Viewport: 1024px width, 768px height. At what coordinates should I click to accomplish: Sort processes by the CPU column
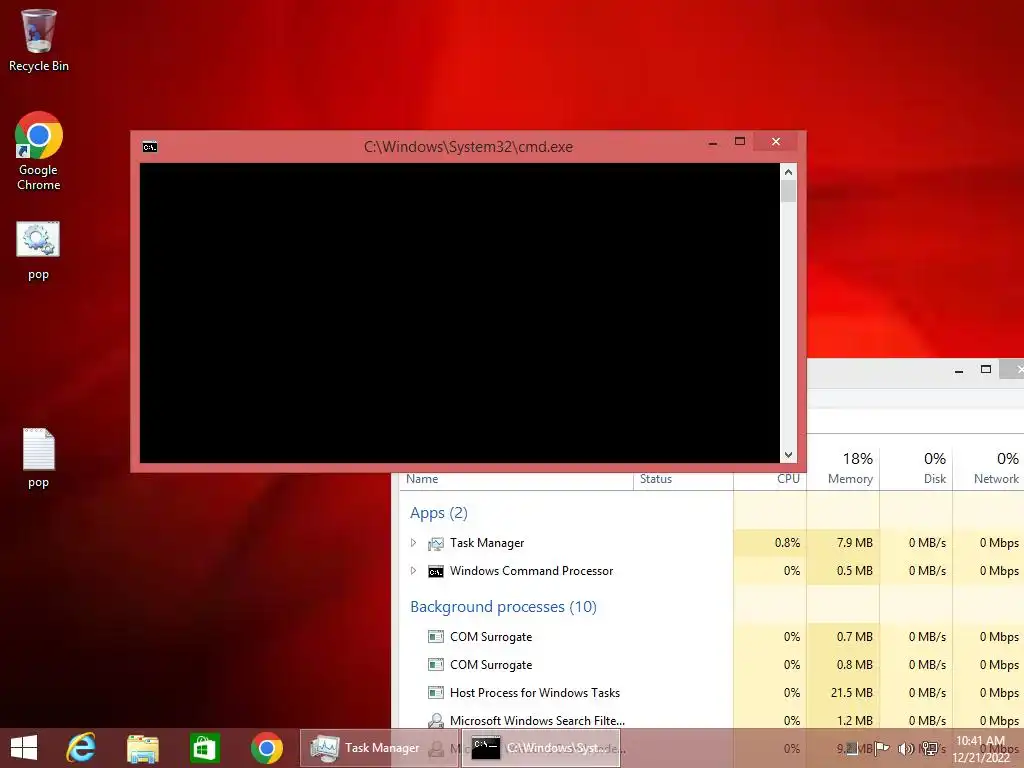tap(770, 479)
